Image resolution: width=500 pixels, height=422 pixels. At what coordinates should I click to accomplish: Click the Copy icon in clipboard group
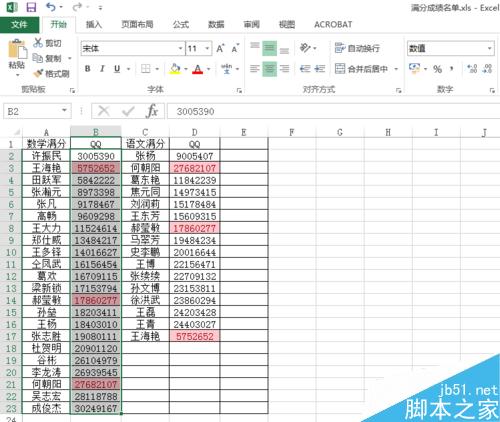[x=37, y=58]
